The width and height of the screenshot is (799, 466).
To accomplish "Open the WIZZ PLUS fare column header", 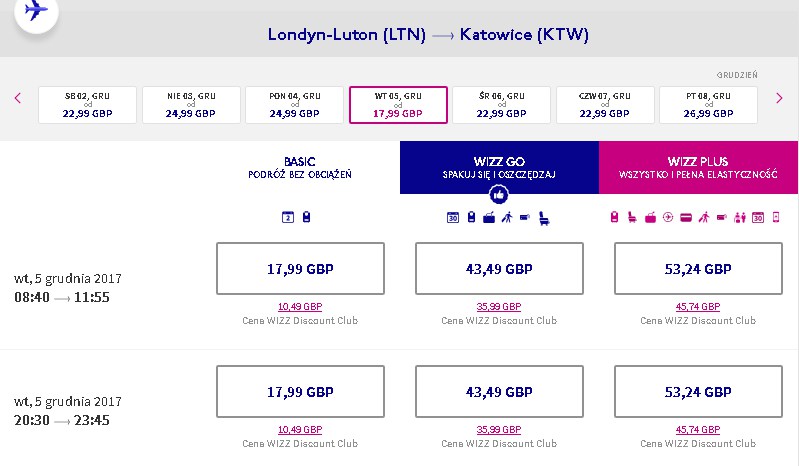I will point(698,167).
